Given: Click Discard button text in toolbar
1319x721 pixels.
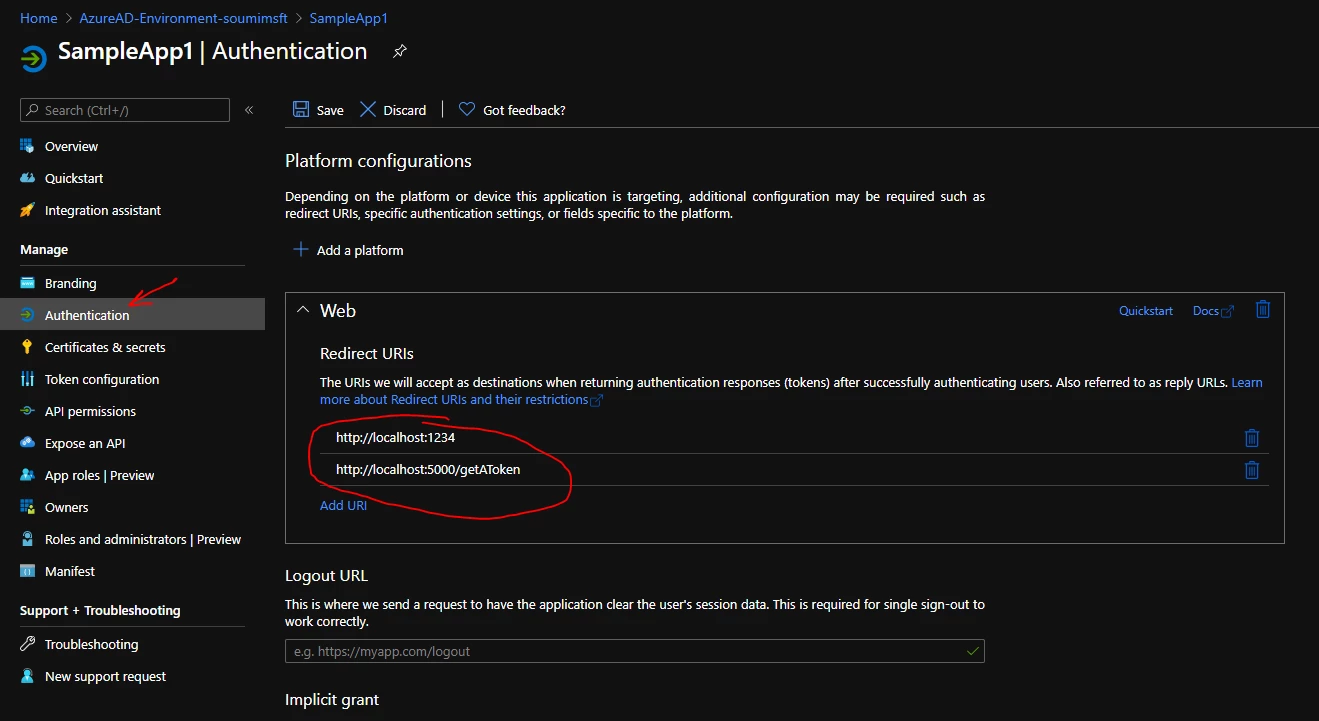Looking at the screenshot, I should click(405, 110).
